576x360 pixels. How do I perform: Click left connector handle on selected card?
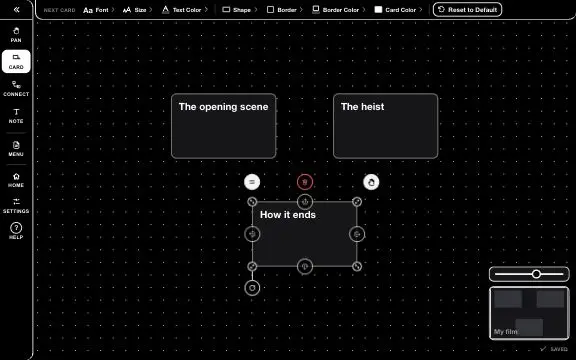pos(252,234)
